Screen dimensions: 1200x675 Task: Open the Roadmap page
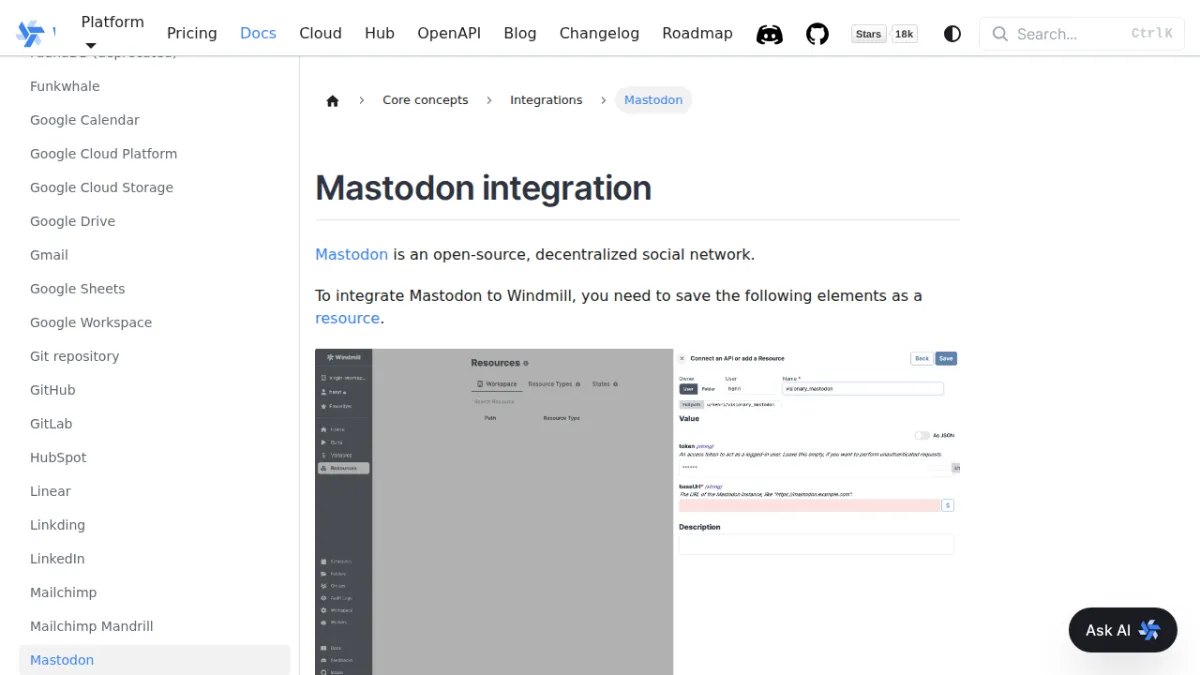pyautogui.click(x=697, y=33)
